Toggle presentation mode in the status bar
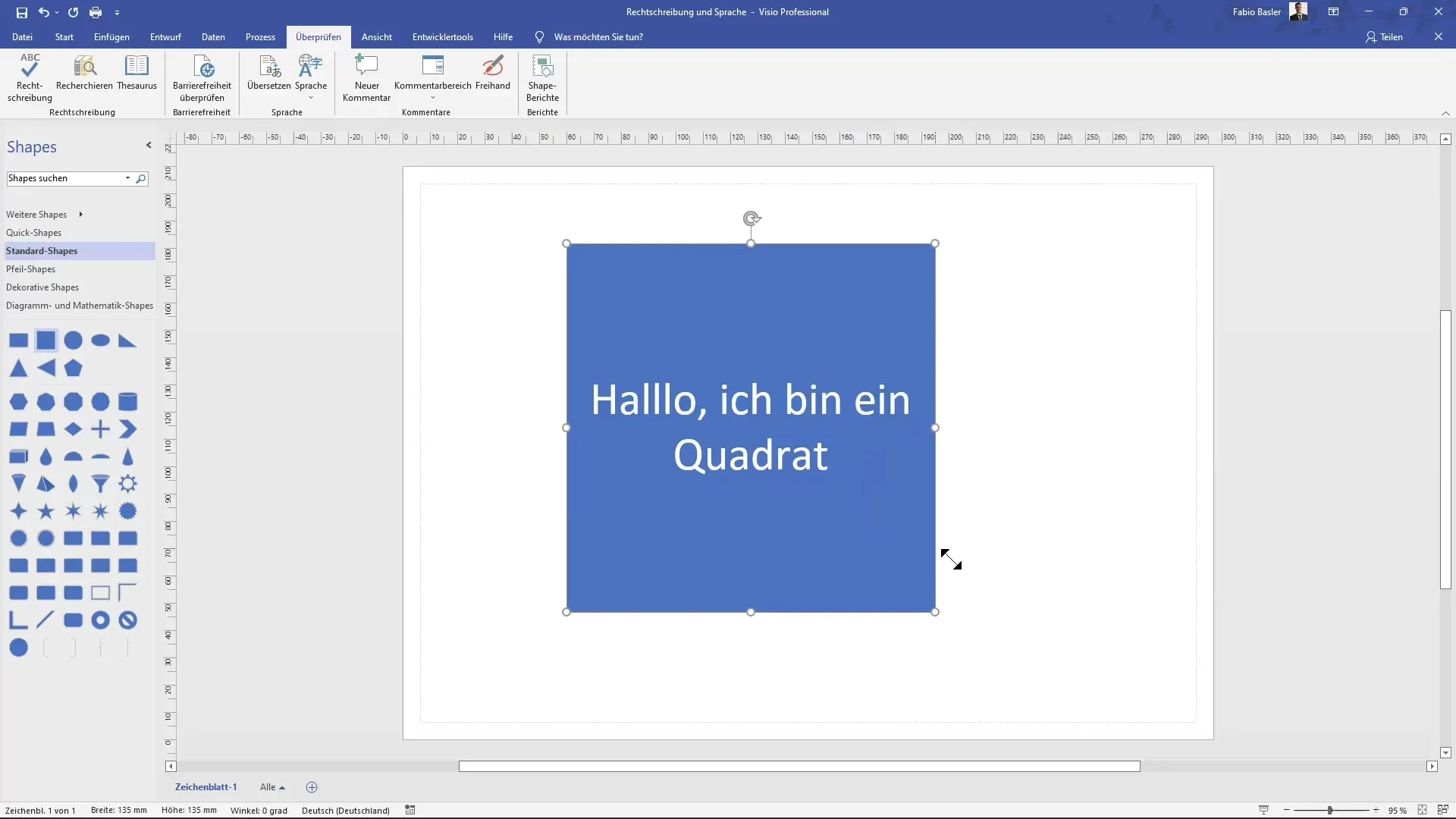Screen dimensions: 1456x819 click(1263, 810)
